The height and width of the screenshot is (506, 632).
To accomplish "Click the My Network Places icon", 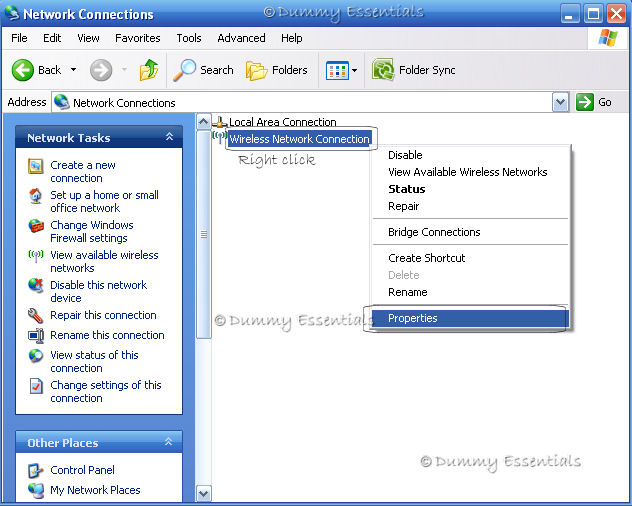I will pyautogui.click(x=36, y=490).
